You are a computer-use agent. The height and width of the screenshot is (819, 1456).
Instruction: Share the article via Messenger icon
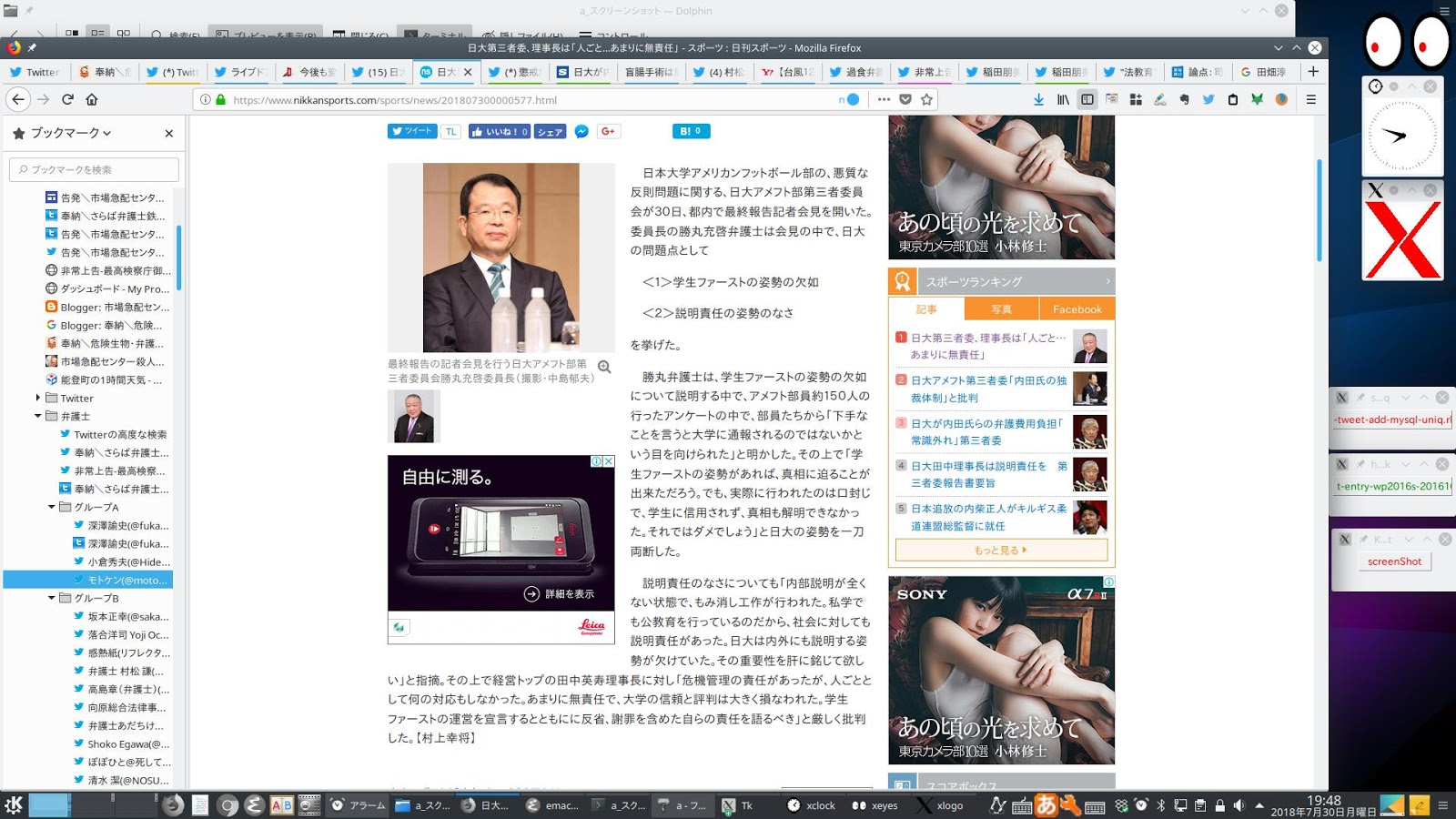pyautogui.click(x=581, y=132)
